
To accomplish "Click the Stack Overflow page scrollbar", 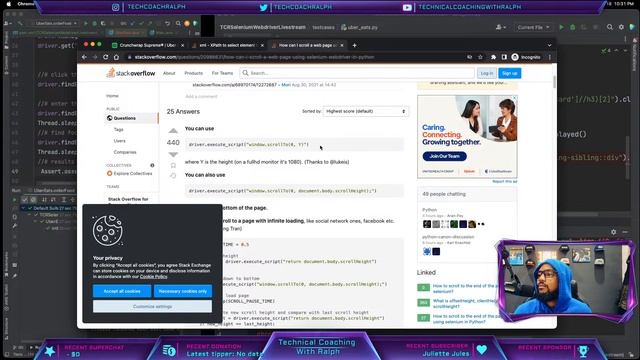I will click(554, 82).
